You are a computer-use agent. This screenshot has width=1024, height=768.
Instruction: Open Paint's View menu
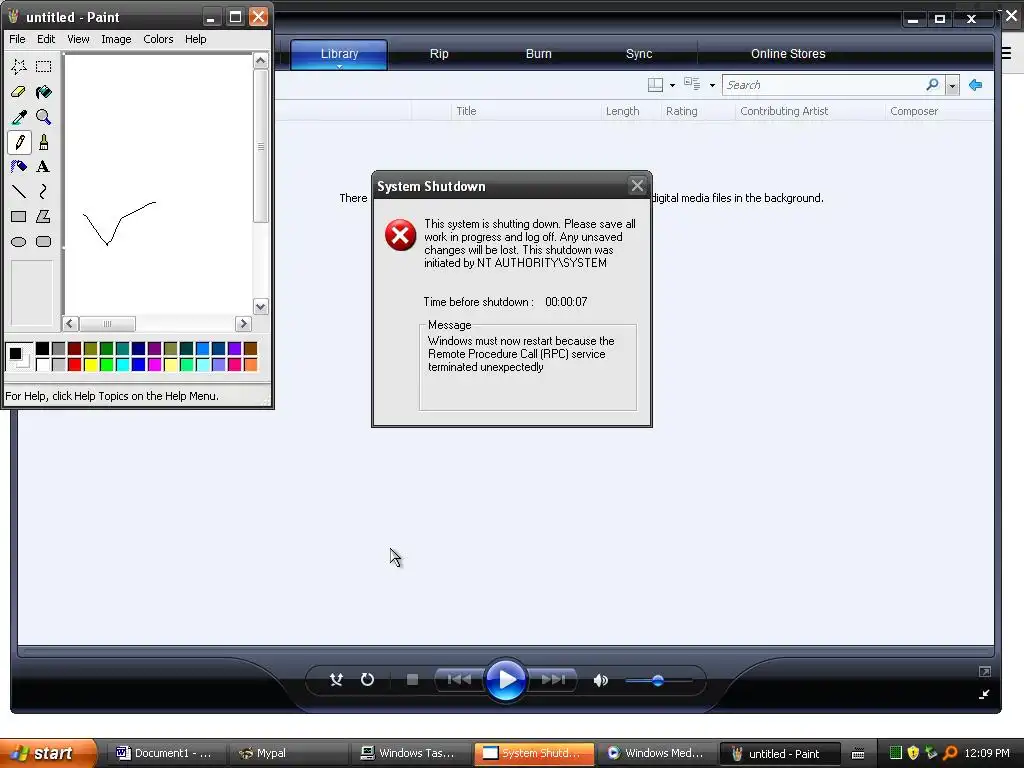(78, 39)
